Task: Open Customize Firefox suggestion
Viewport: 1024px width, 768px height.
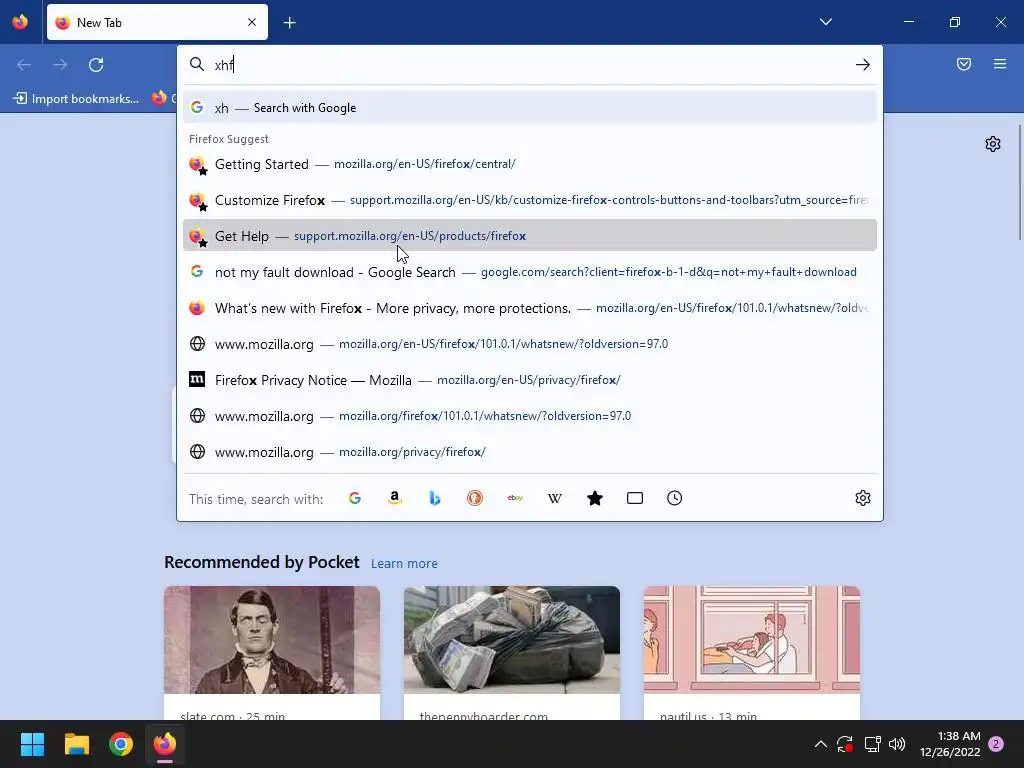Action: tap(530, 200)
